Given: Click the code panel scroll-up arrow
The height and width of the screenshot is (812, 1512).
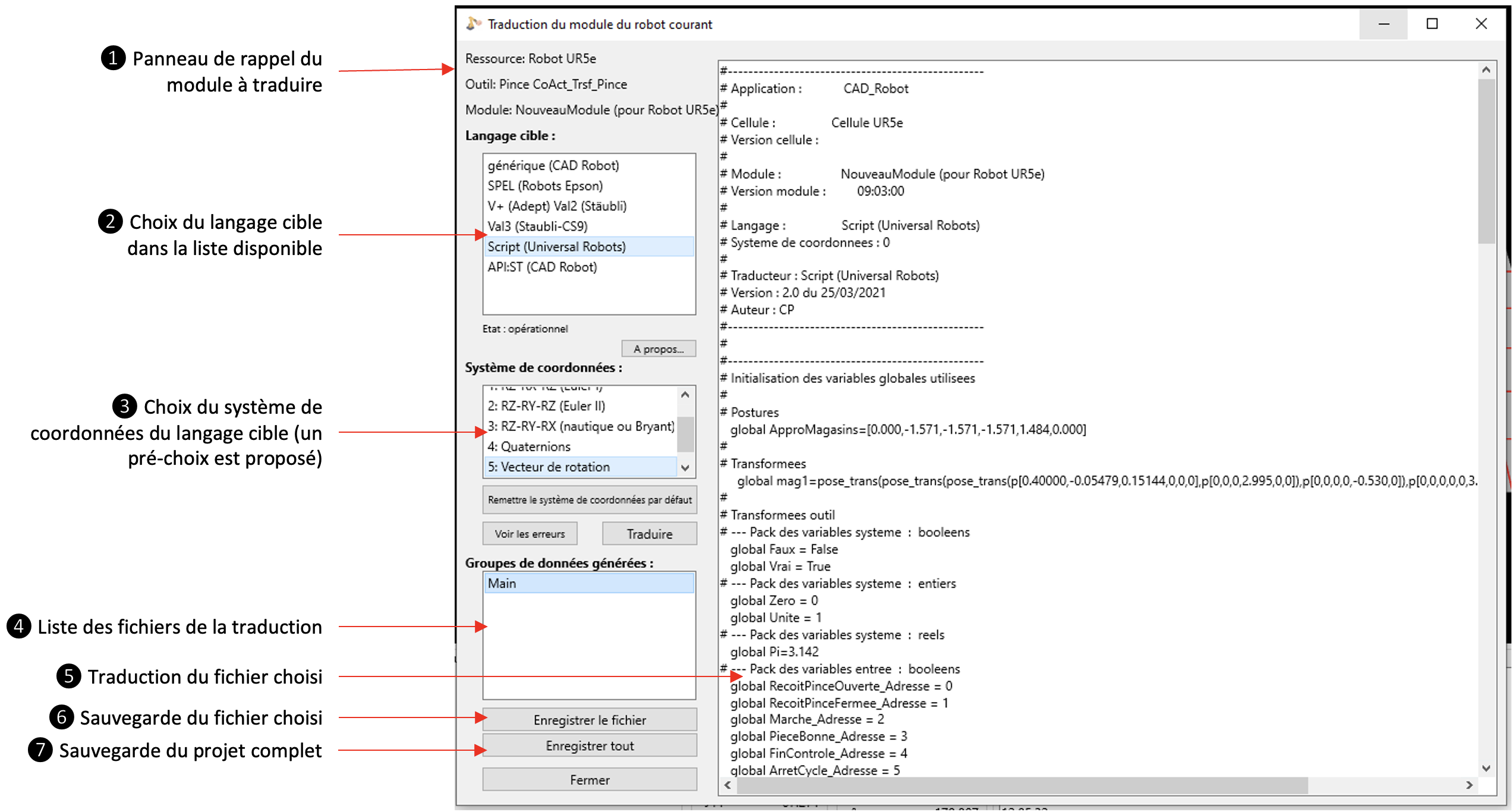Looking at the screenshot, I should 1486,70.
